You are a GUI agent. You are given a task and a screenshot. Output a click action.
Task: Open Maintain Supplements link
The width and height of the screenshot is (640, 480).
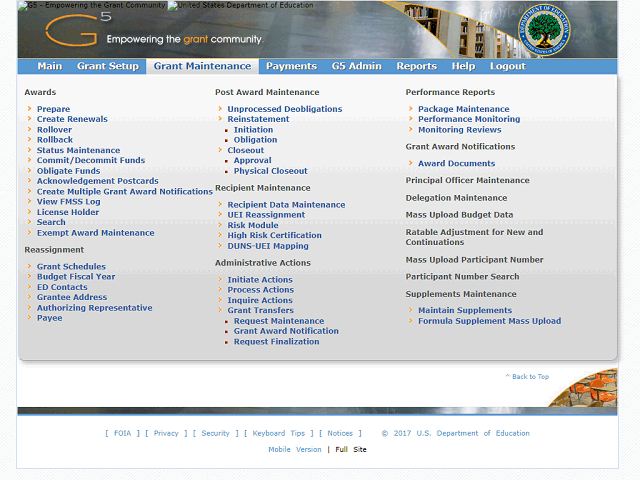tap(465, 311)
